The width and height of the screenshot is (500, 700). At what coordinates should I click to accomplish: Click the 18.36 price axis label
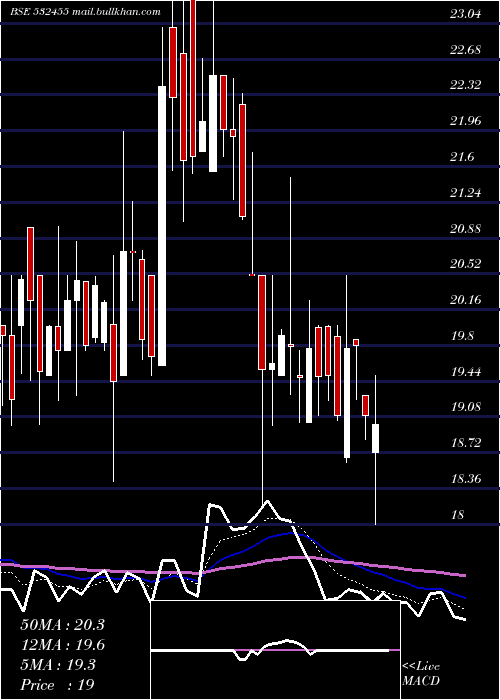point(466,479)
